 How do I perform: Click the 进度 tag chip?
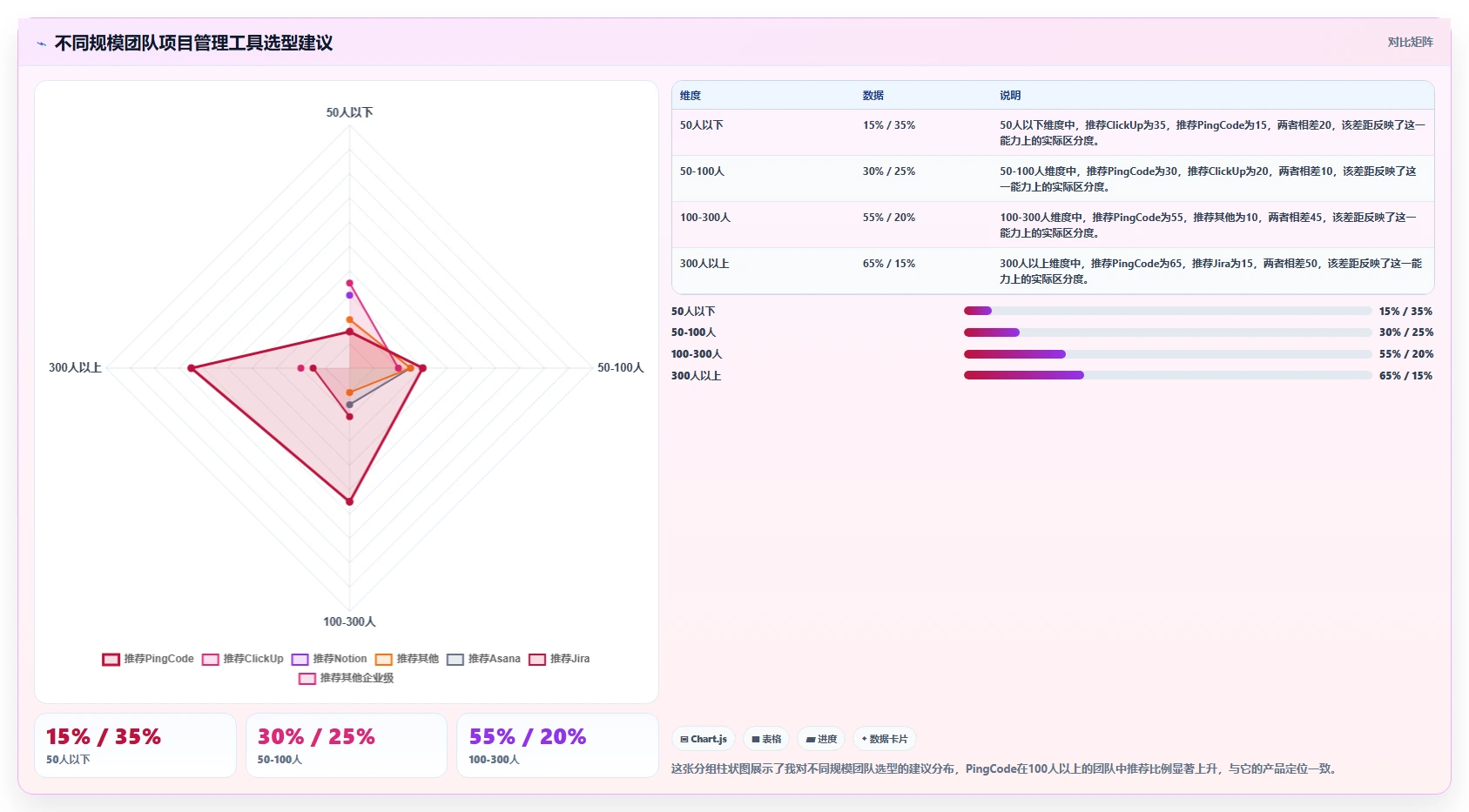pyautogui.click(x=821, y=739)
